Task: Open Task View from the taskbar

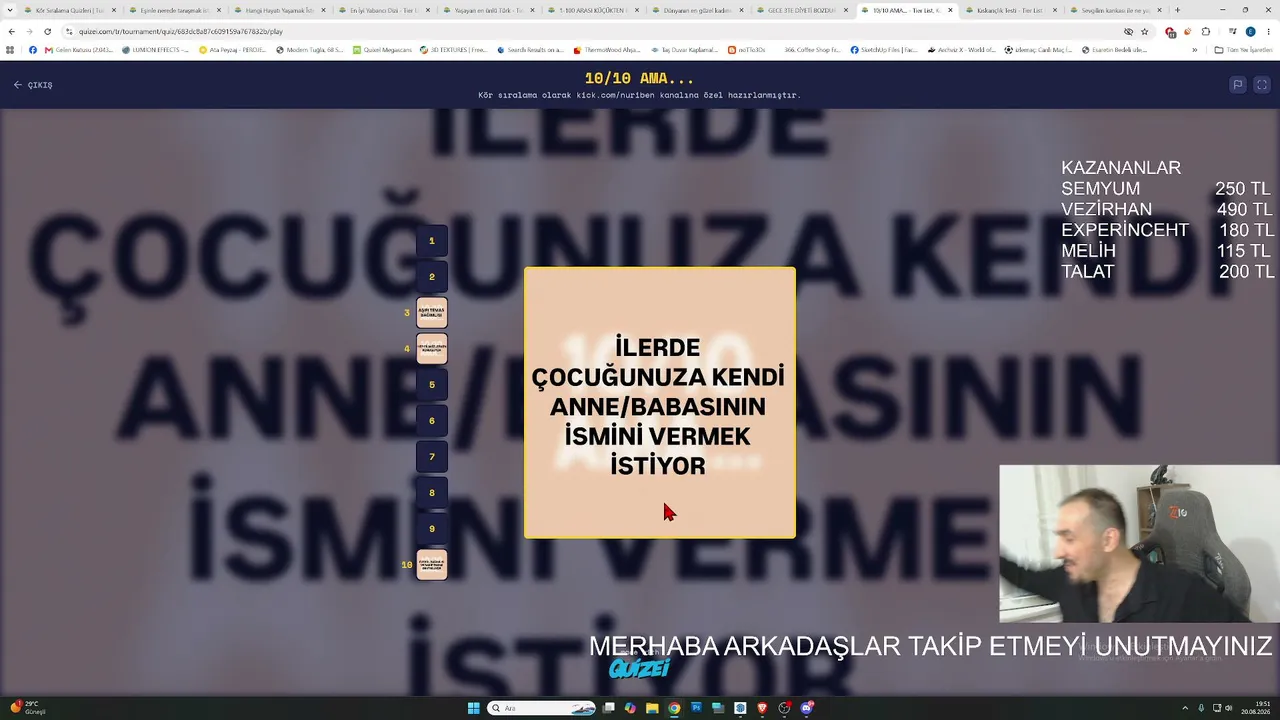Action: tap(609, 708)
